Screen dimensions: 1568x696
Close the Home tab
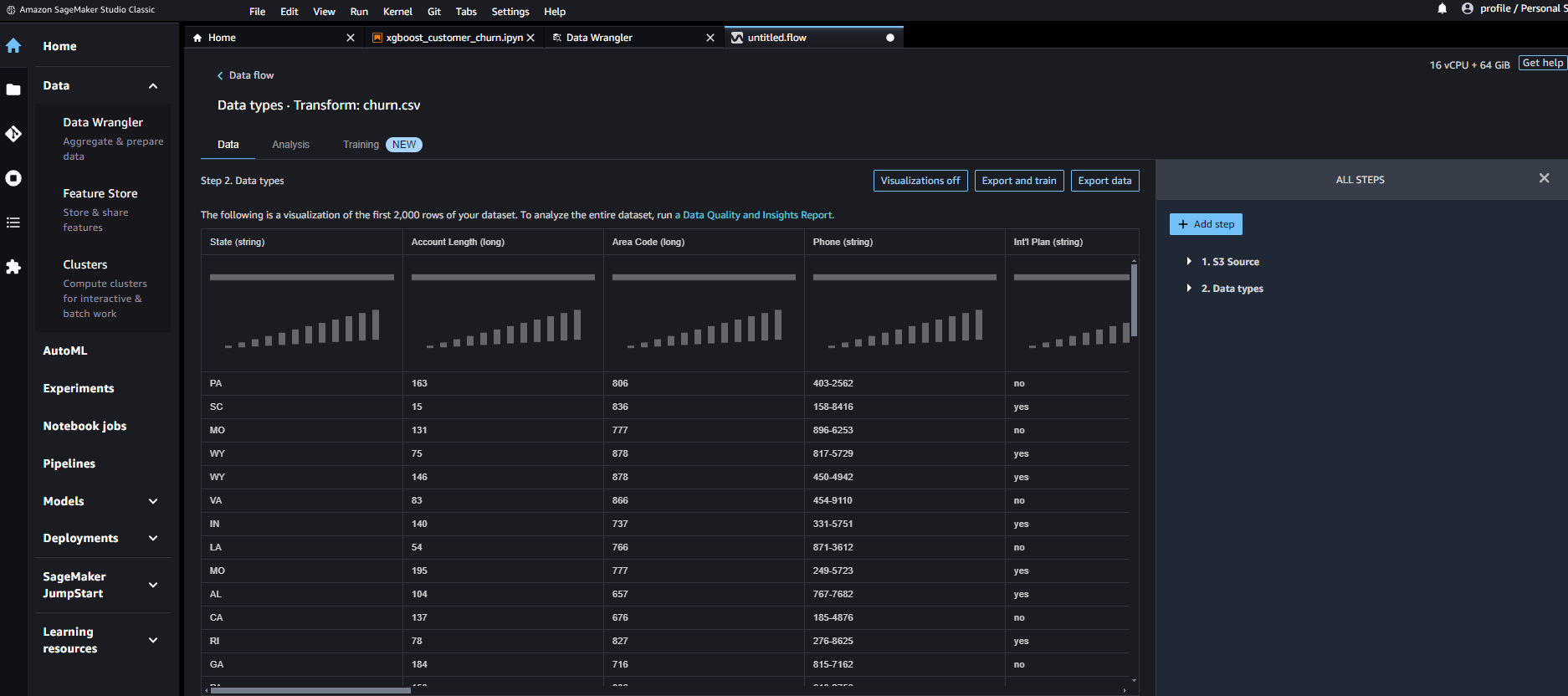[351, 38]
